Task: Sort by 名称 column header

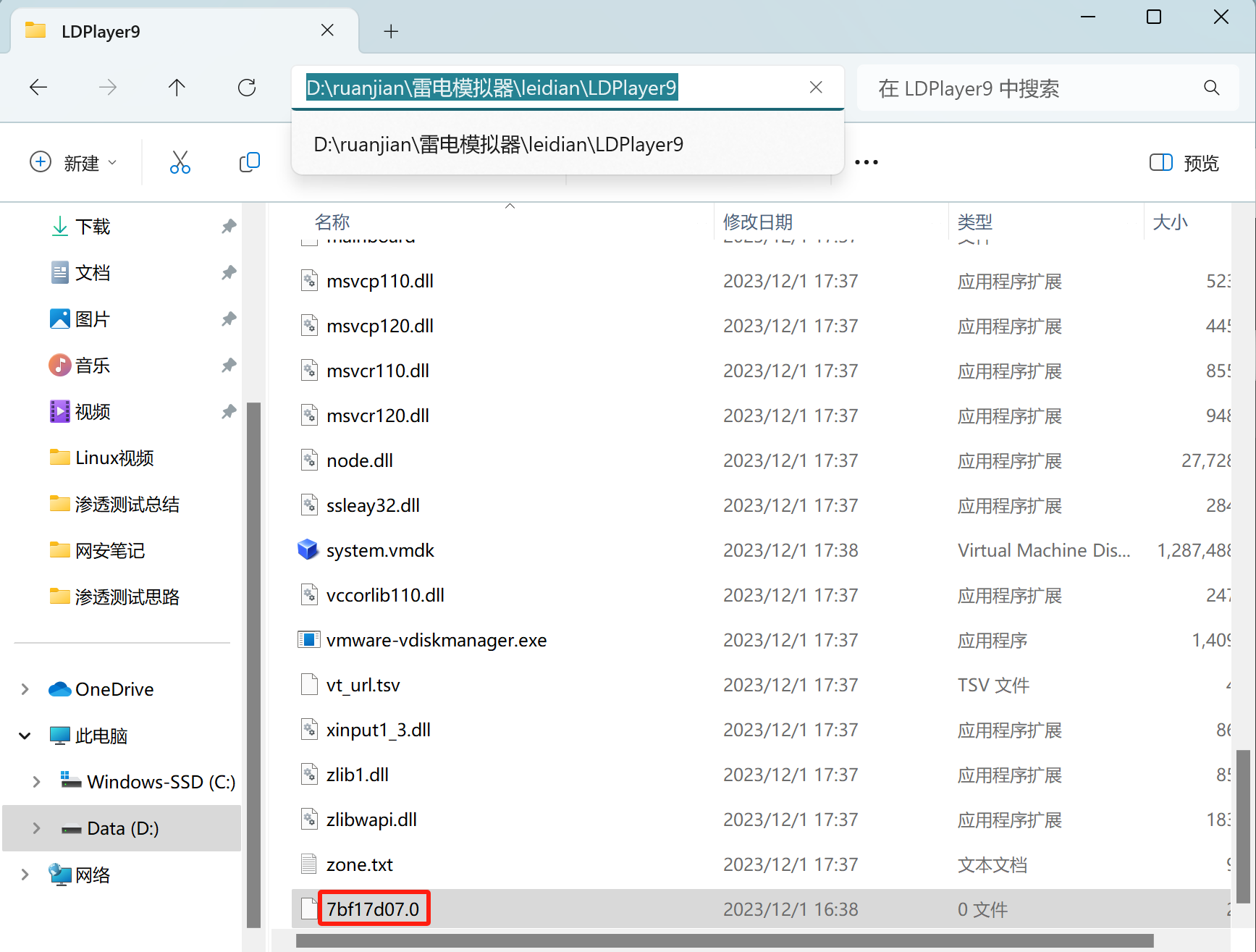Action: click(x=332, y=222)
